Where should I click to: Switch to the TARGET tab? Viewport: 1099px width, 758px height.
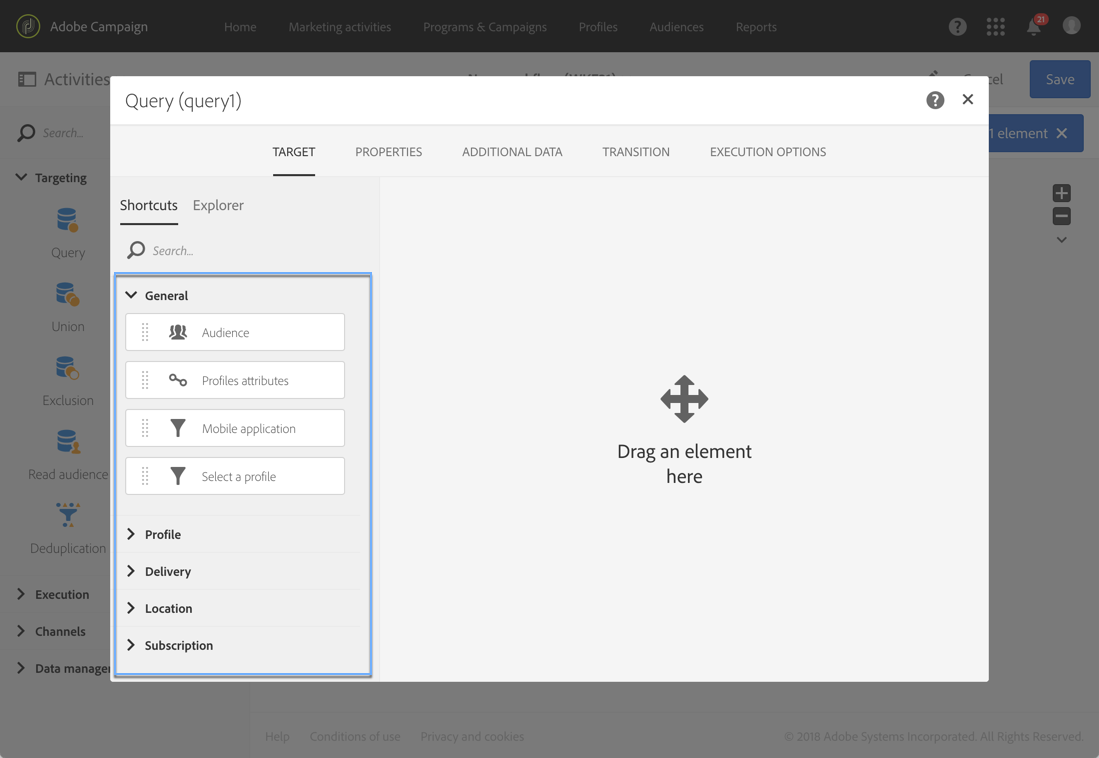[294, 152]
